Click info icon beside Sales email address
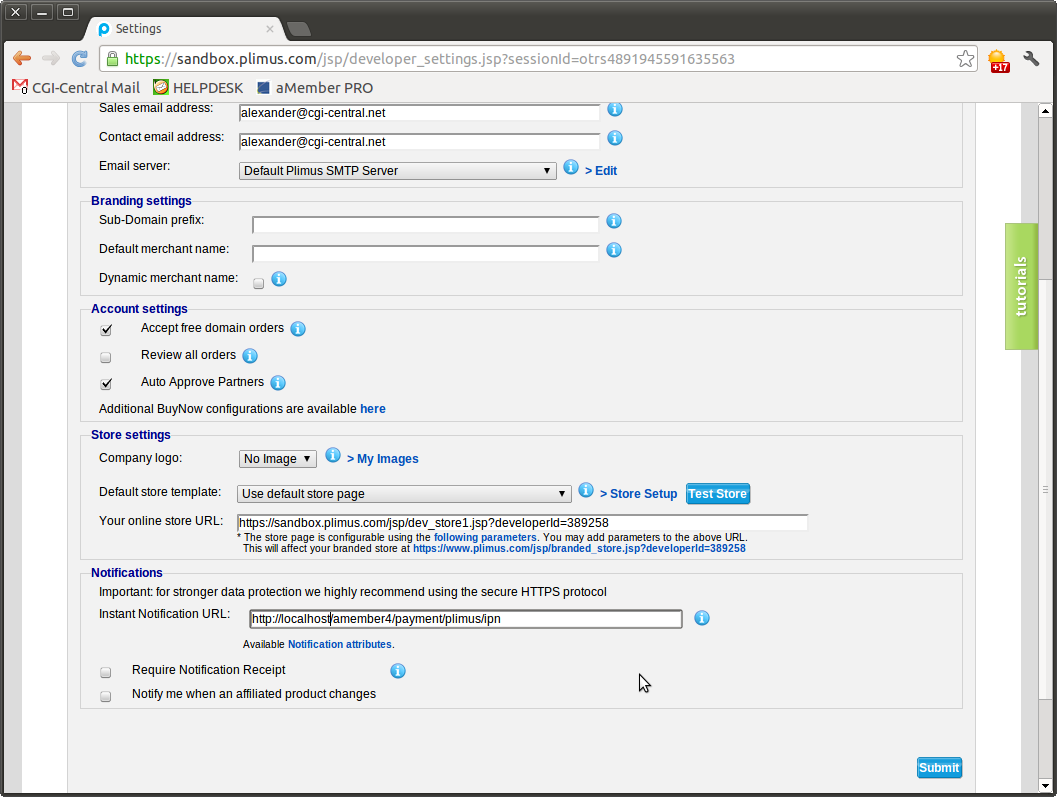 pos(615,109)
